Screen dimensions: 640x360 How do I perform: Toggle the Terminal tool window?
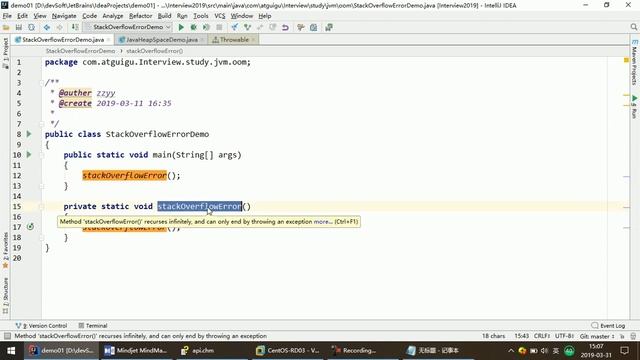point(93,326)
